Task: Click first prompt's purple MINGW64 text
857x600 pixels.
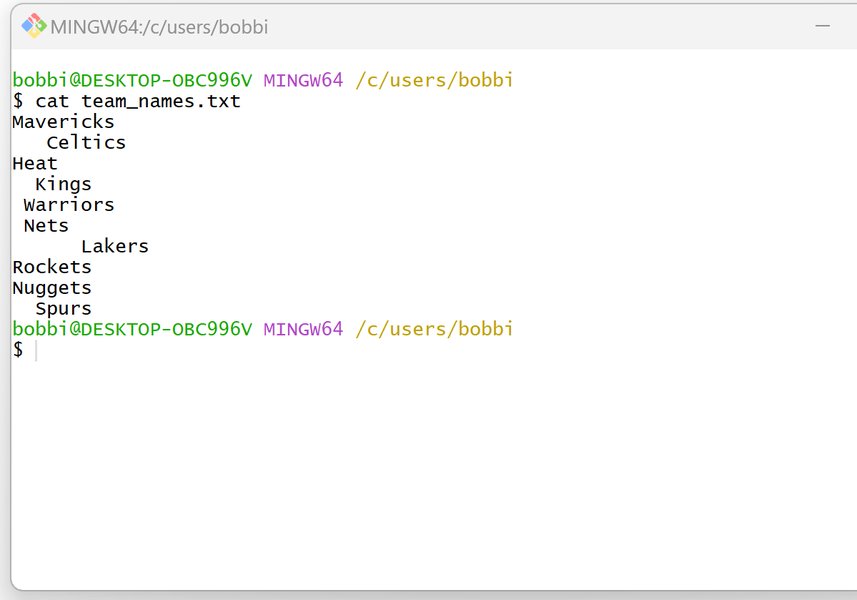Action: click(x=303, y=80)
